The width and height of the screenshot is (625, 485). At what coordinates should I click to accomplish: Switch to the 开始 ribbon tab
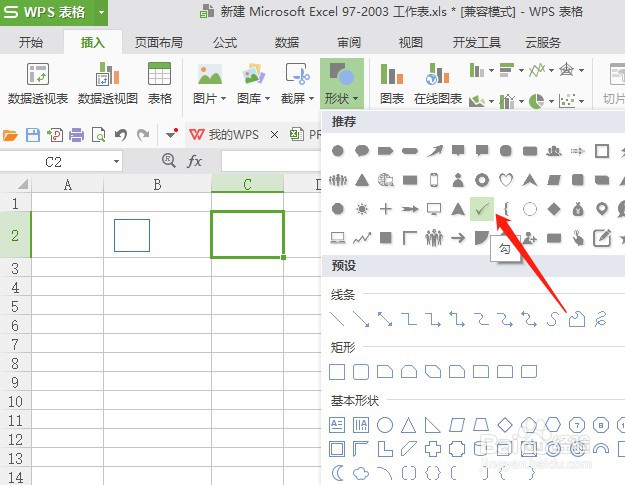(31, 42)
